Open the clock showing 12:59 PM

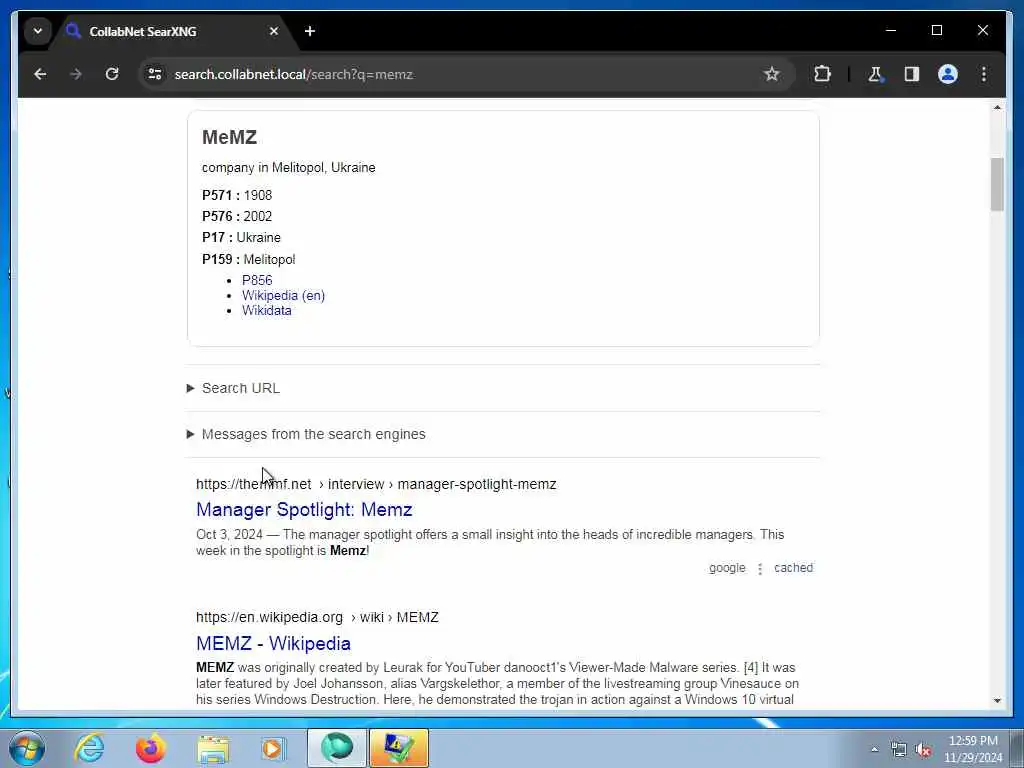[973, 748]
